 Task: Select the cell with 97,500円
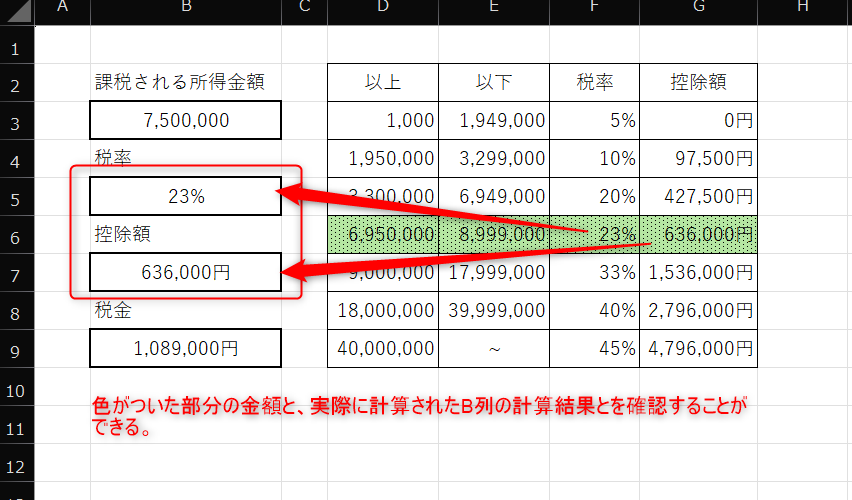(x=698, y=158)
